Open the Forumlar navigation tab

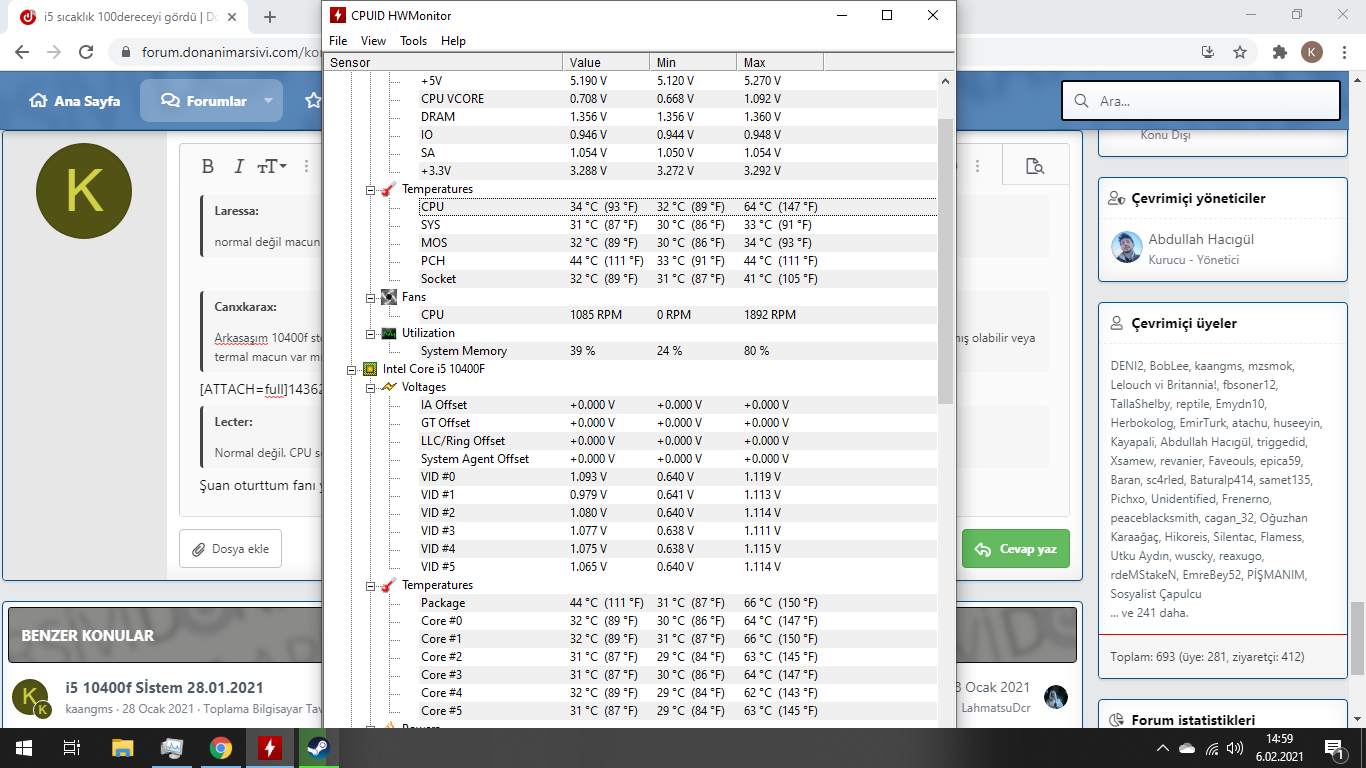pos(203,101)
